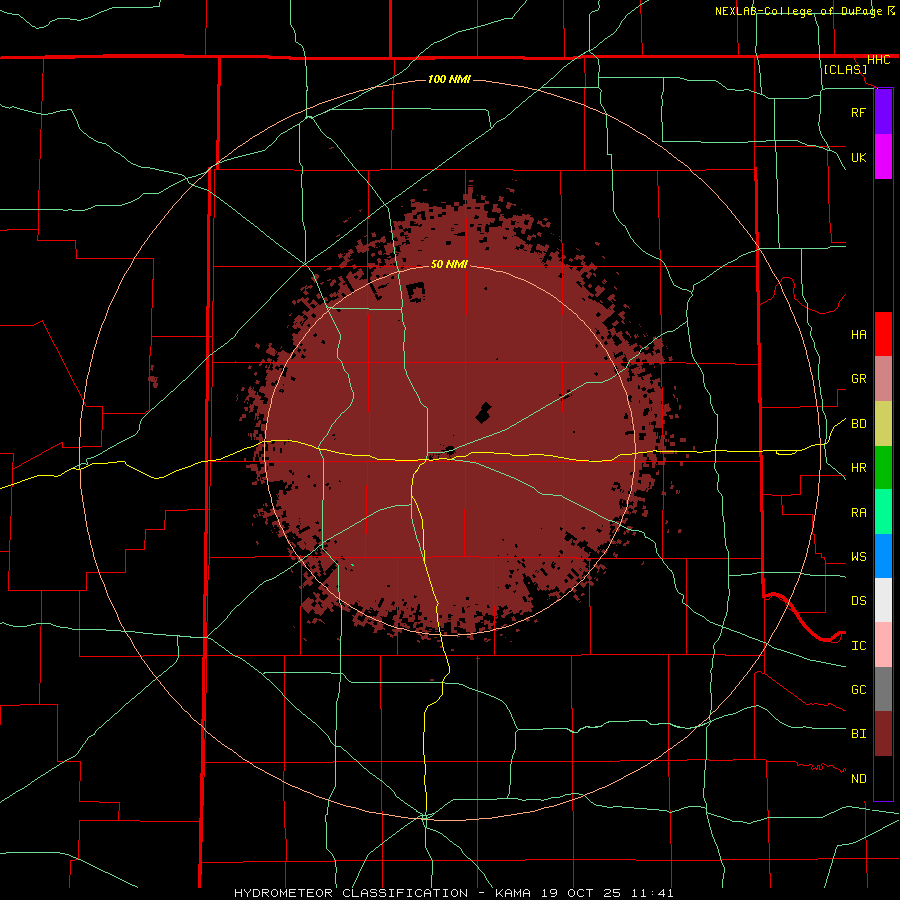Click the magenta UK legend color swatch
The height and width of the screenshot is (900, 900).
pos(883,157)
